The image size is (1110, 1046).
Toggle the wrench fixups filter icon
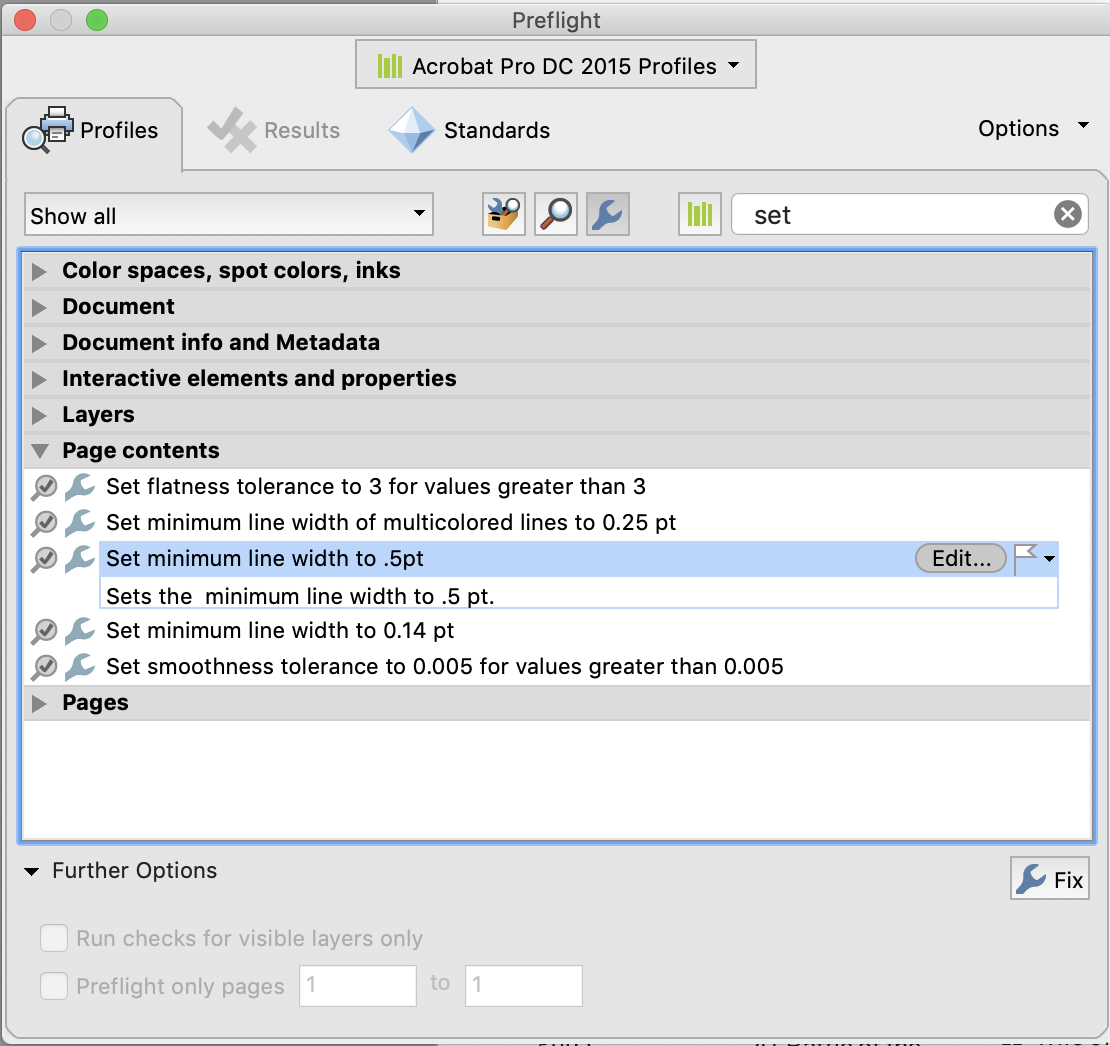[607, 214]
